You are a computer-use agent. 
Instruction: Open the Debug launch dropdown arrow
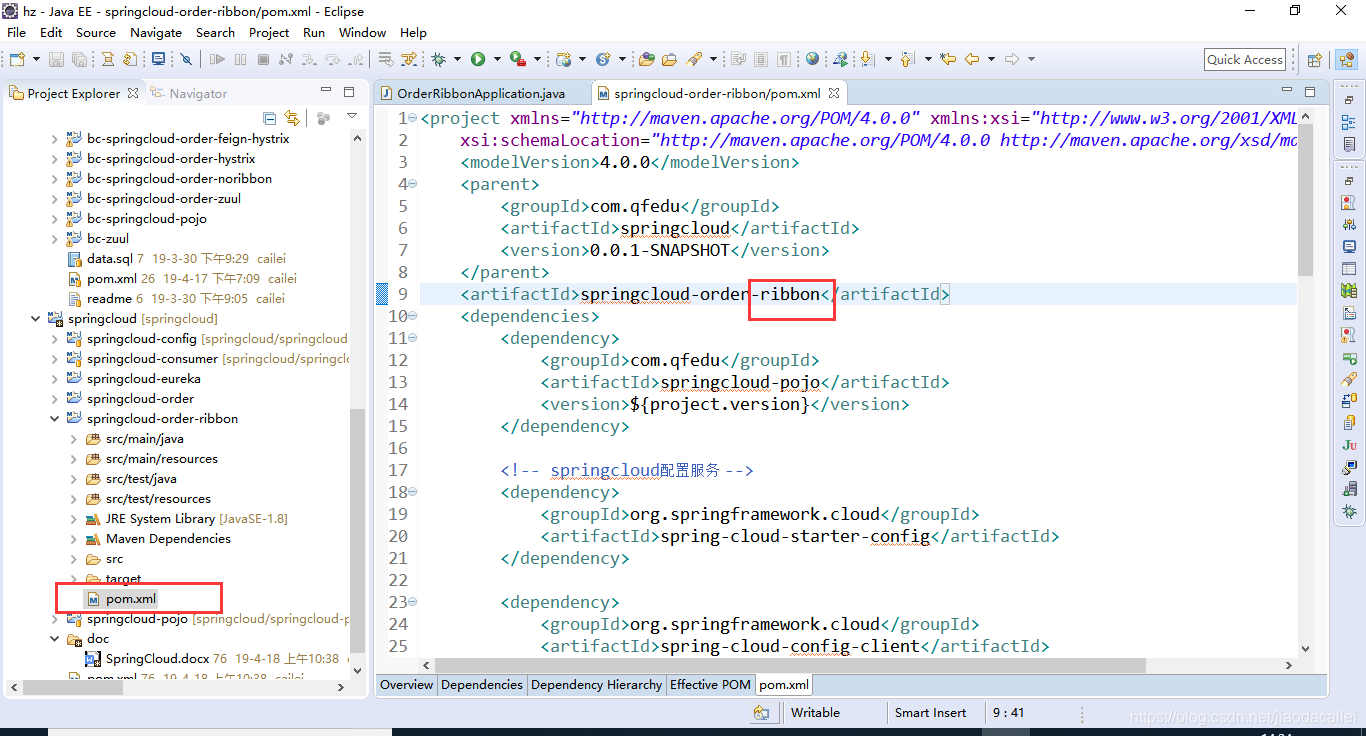457,59
